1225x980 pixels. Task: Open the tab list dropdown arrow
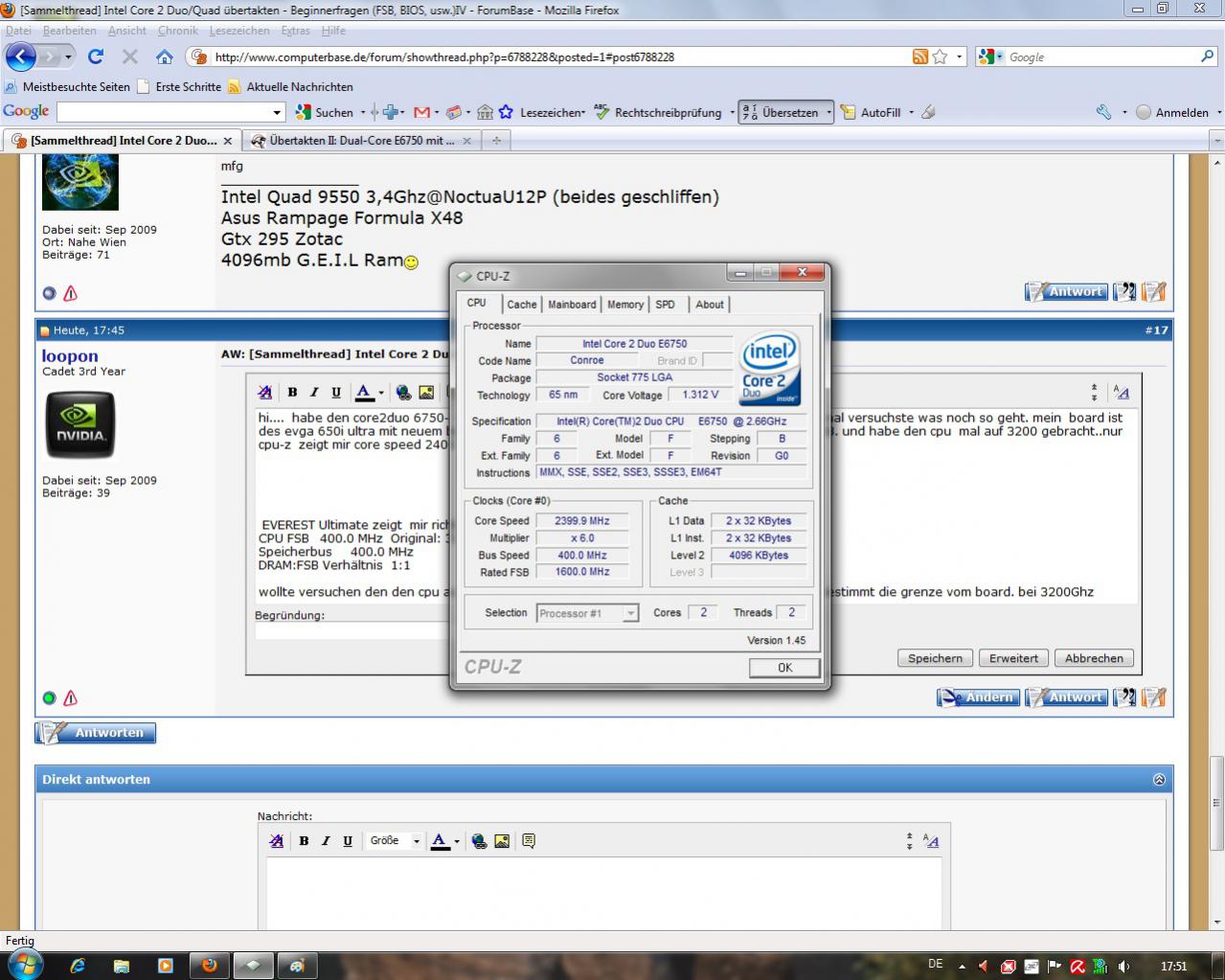[x=1216, y=140]
